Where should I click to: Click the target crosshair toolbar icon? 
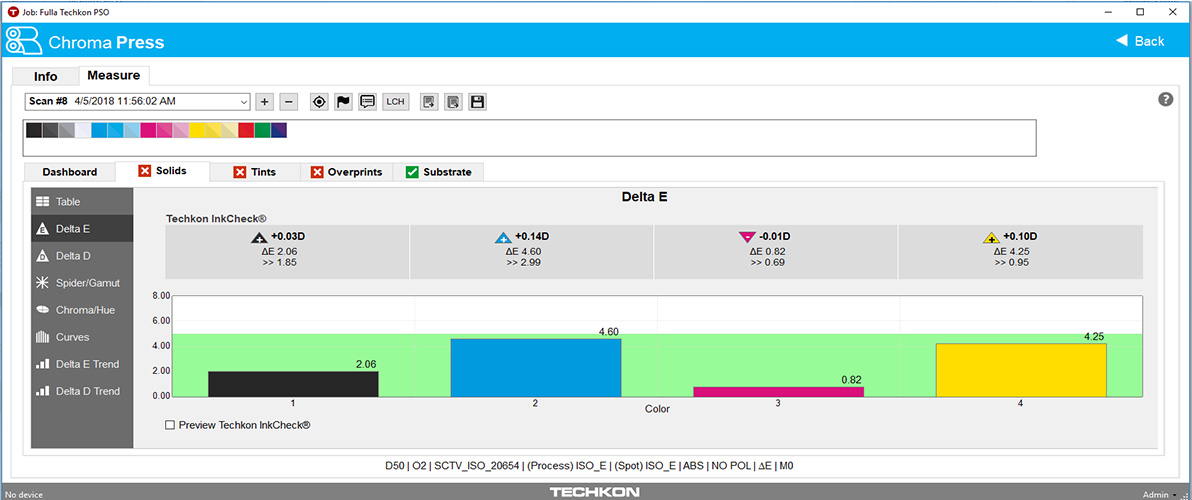[x=319, y=102]
